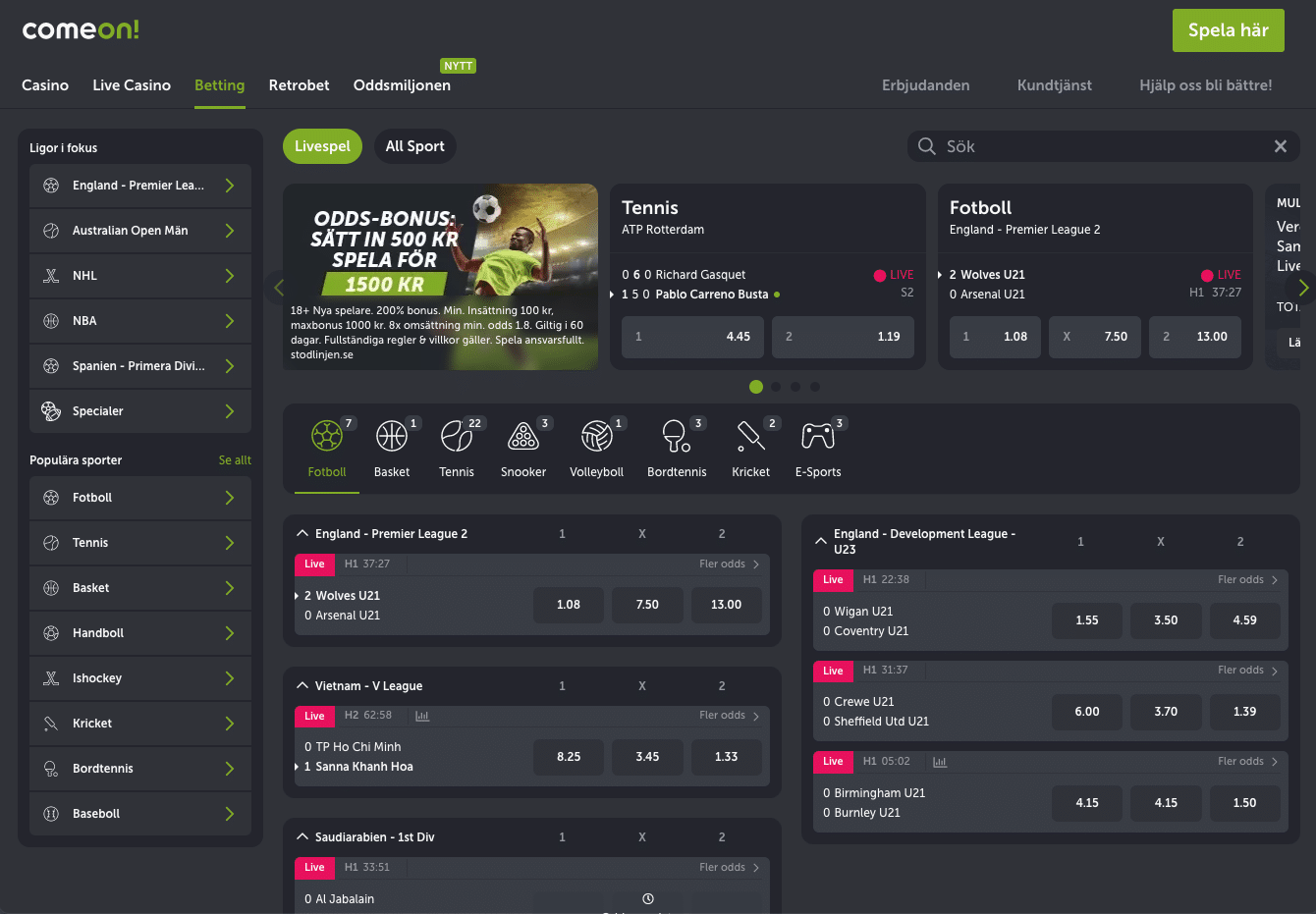Open the Oddsmiljonen tab

(x=402, y=85)
